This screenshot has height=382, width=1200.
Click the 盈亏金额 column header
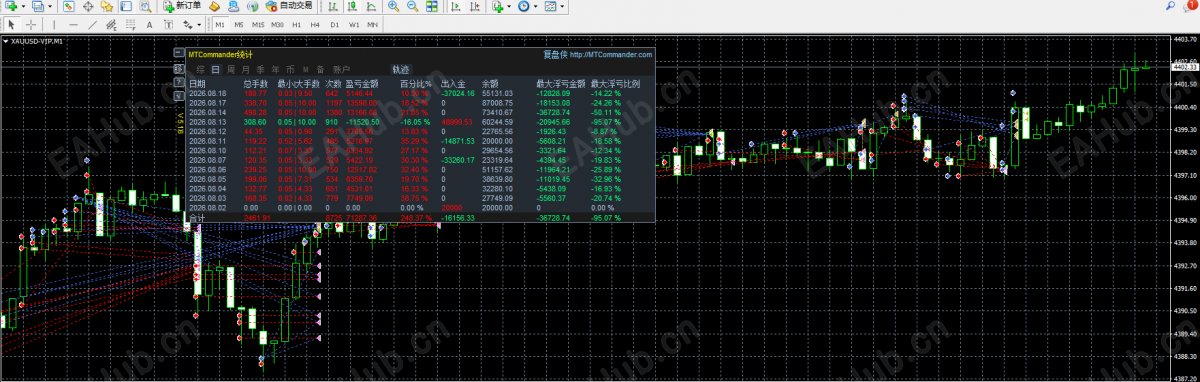[x=361, y=84]
